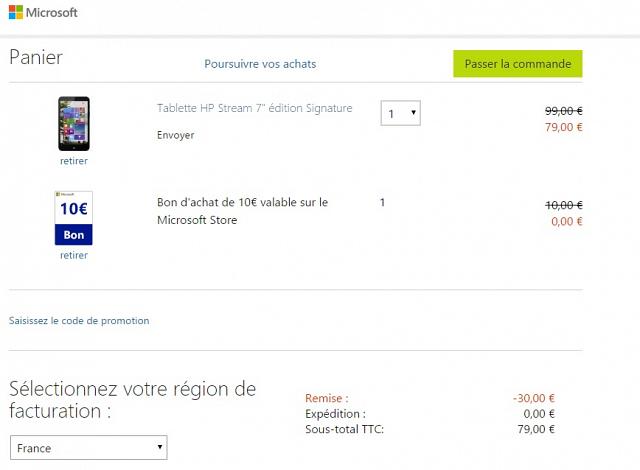Image resolution: width=640 pixels, height=470 pixels.
Task: Click the tablet's 79,00 € discounted price
Action: coord(564,127)
